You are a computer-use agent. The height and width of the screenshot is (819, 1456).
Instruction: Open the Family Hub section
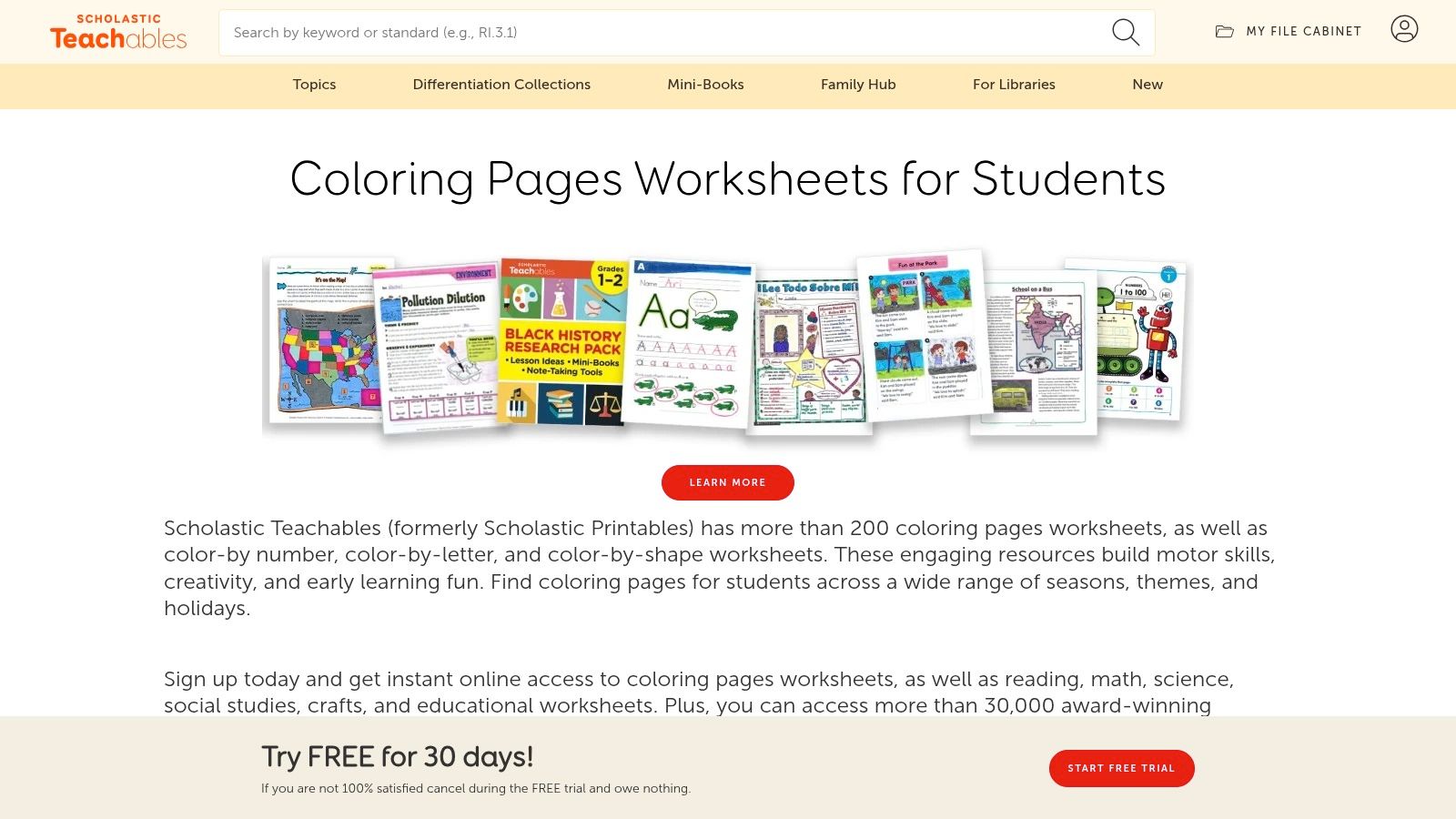(x=857, y=85)
